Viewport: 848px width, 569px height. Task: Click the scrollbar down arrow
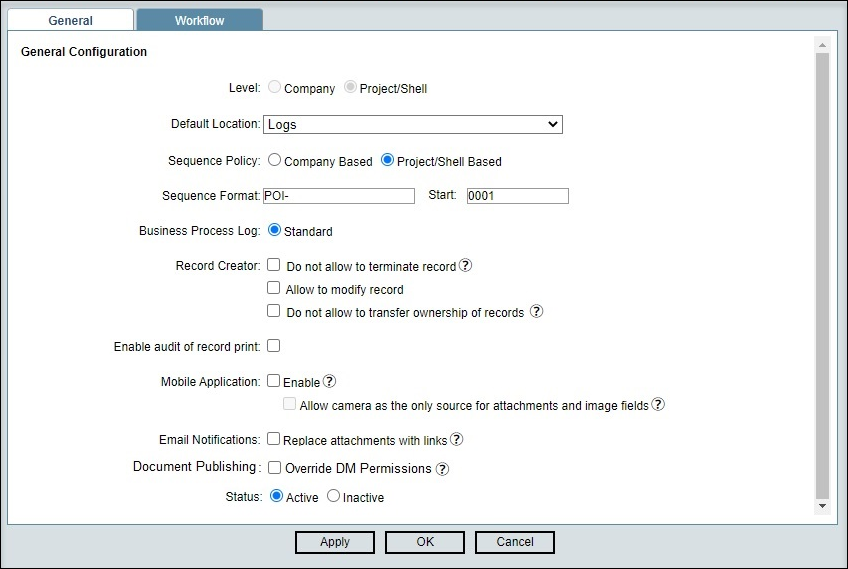click(x=822, y=506)
